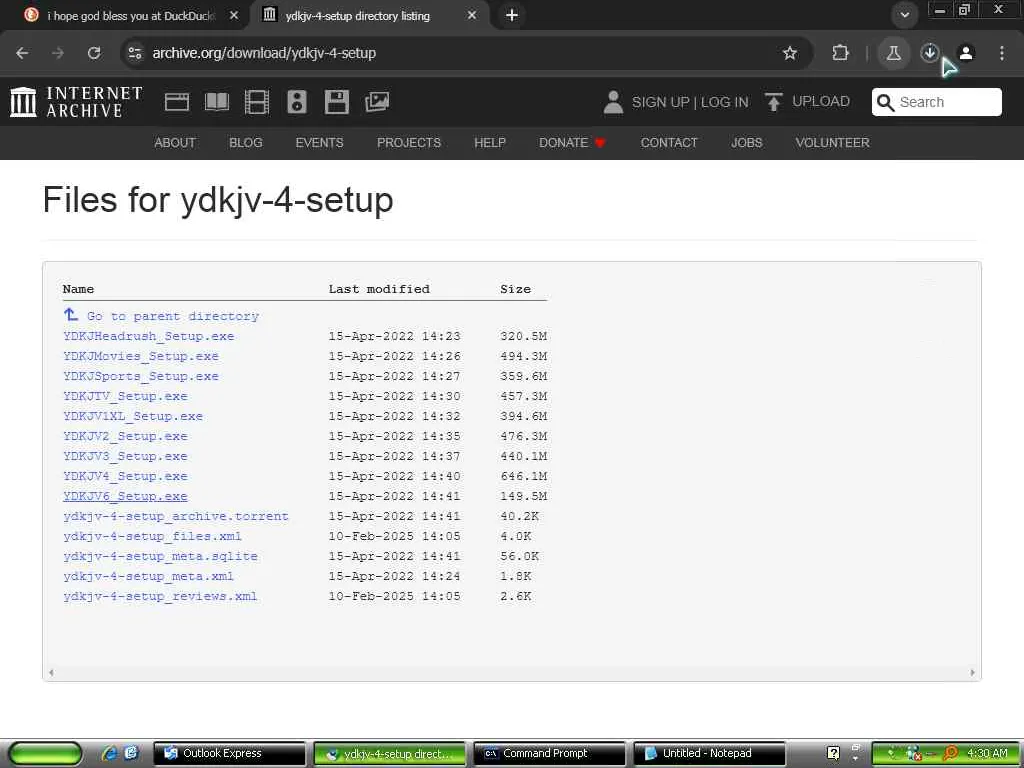Download YDKJV3_Setup.exe
Screen dimensions: 1024x768
coord(125,456)
